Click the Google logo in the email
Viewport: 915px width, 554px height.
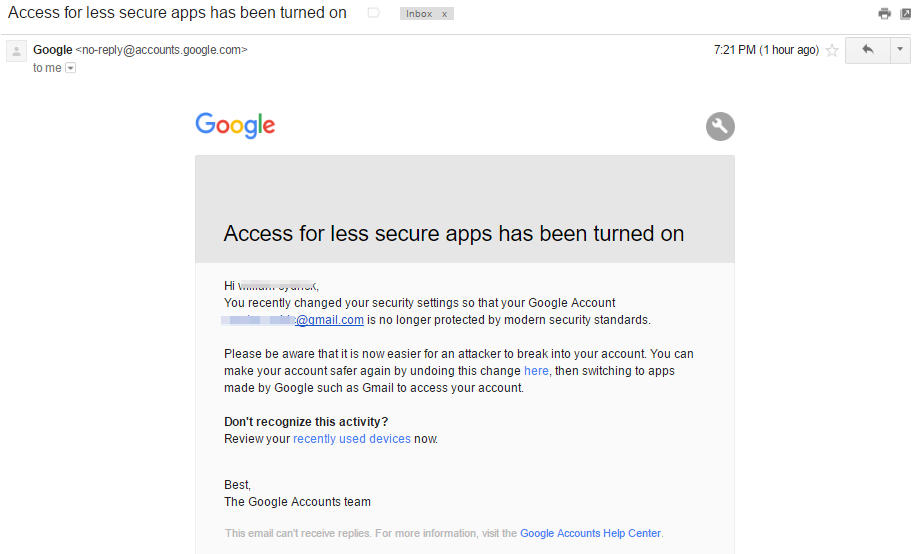click(x=235, y=126)
